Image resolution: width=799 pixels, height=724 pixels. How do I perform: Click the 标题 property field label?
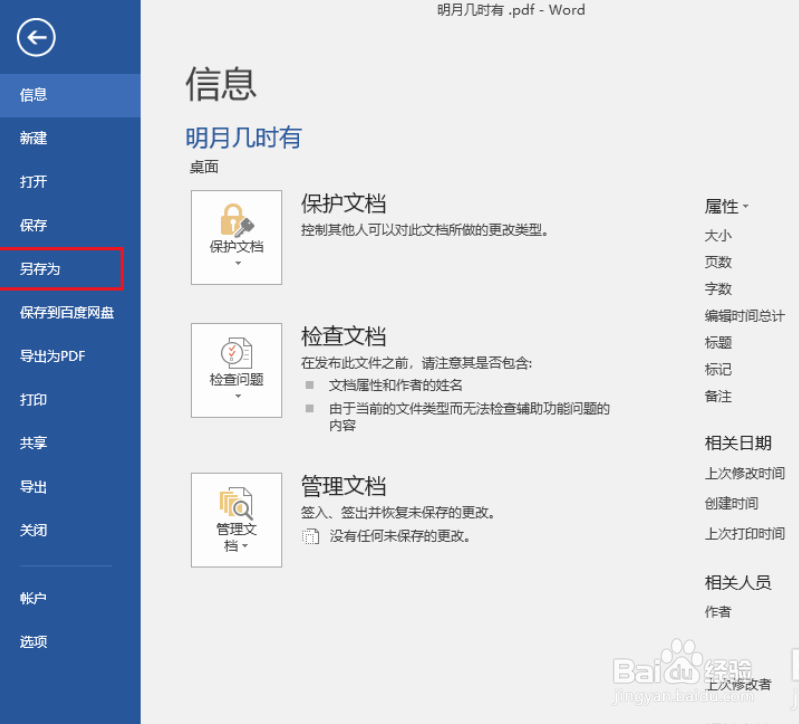point(718,342)
